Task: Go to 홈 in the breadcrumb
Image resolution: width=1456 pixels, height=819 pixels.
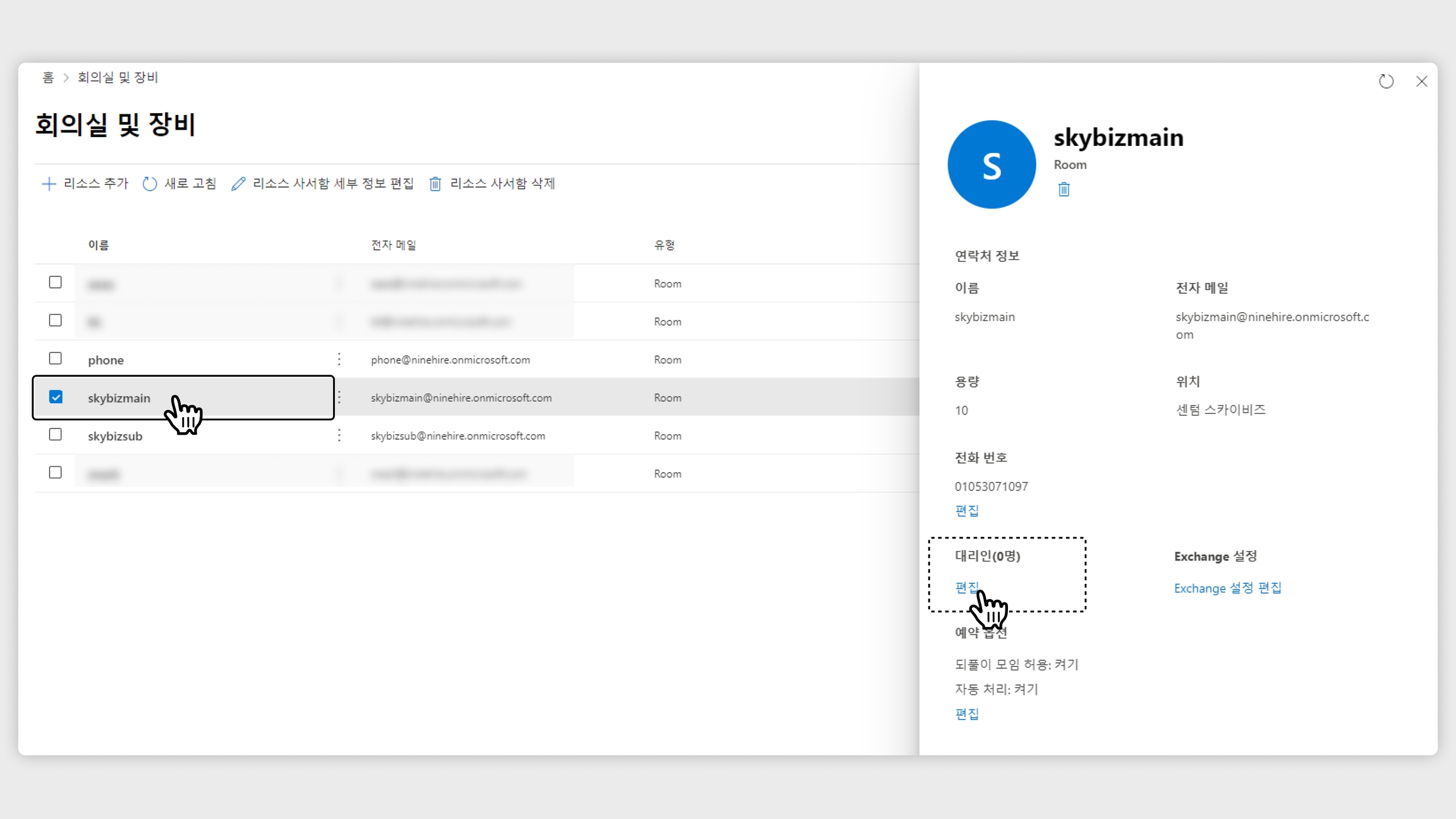Action: point(48,78)
